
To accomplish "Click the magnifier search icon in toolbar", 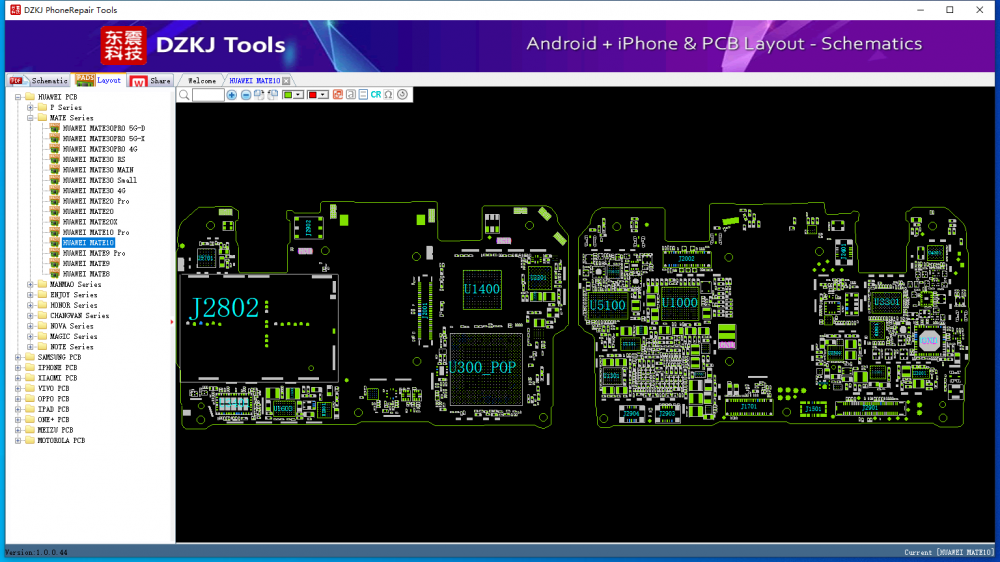I will [x=184, y=95].
